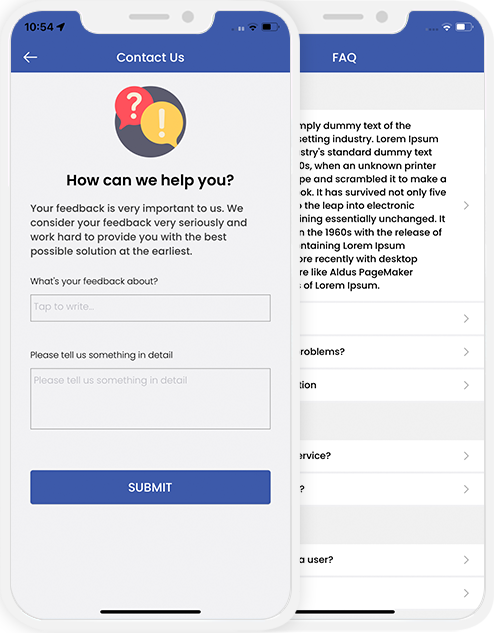
Task: Tap the signal bars on the Contact Us phone
Action: coord(238,29)
